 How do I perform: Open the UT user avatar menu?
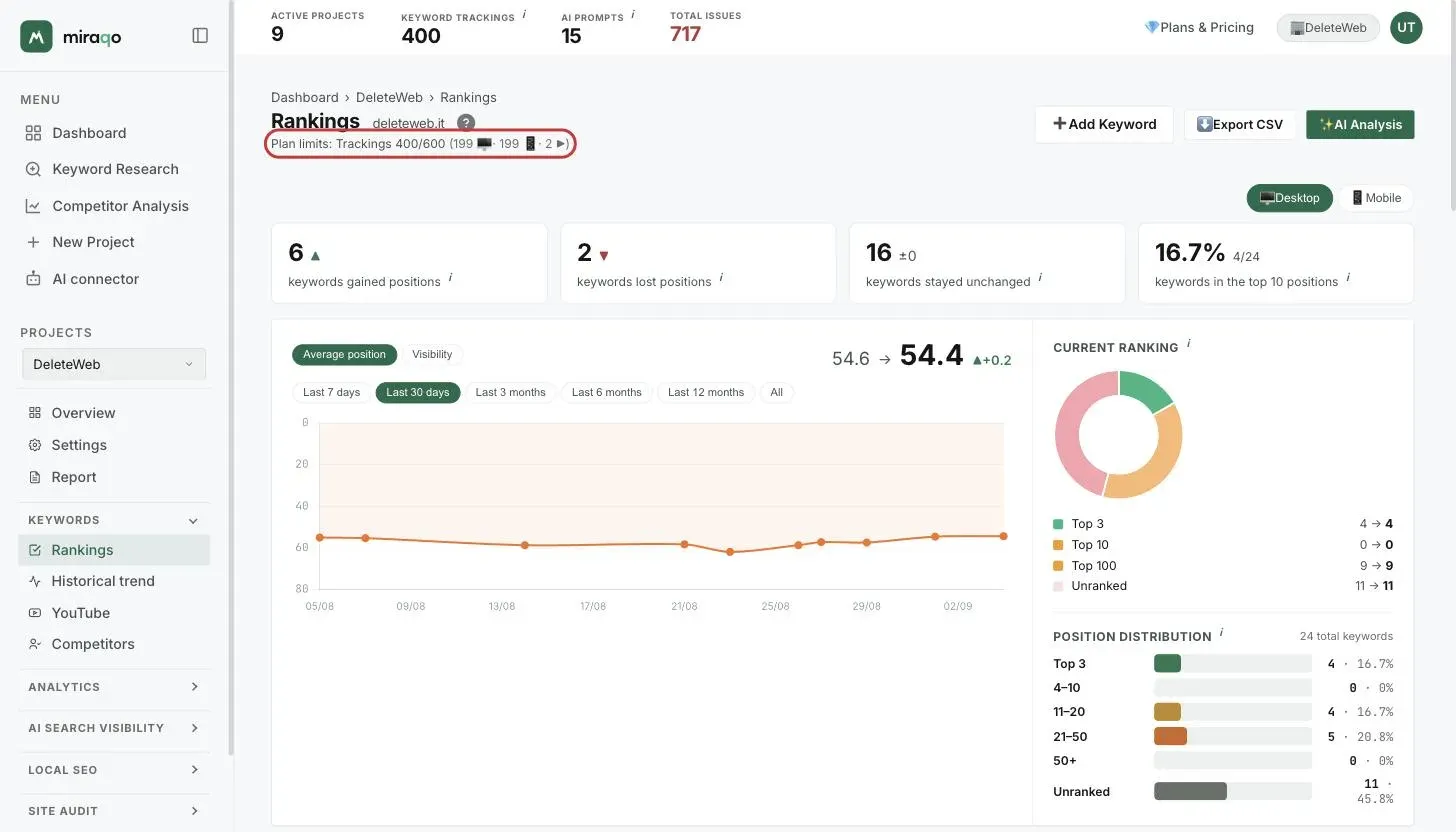point(1406,28)
